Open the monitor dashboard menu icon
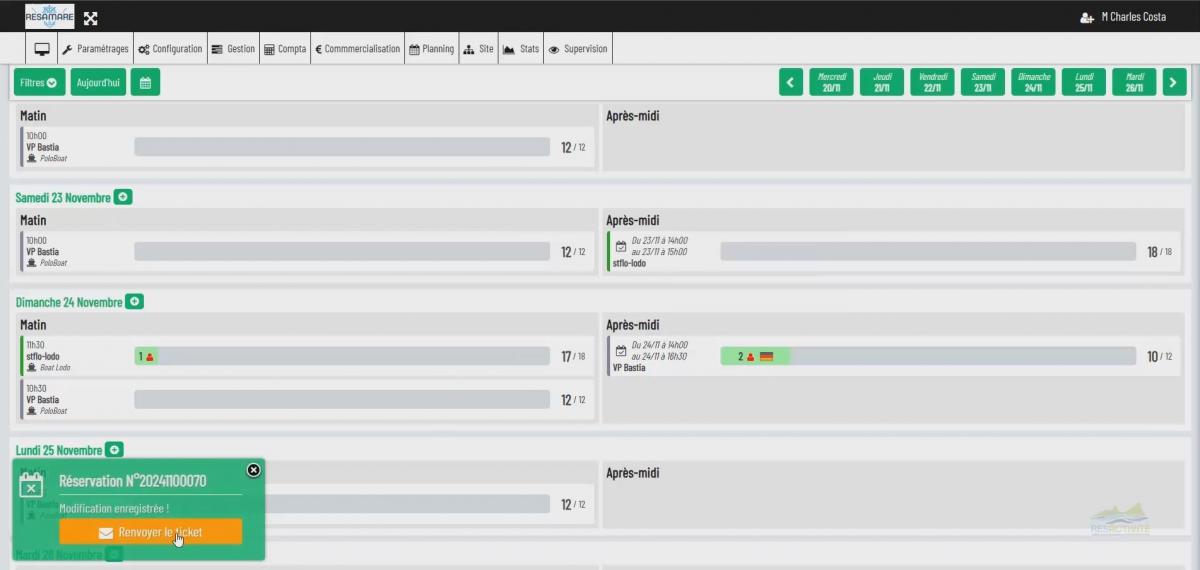1200x570 pixels. [42, 49]
